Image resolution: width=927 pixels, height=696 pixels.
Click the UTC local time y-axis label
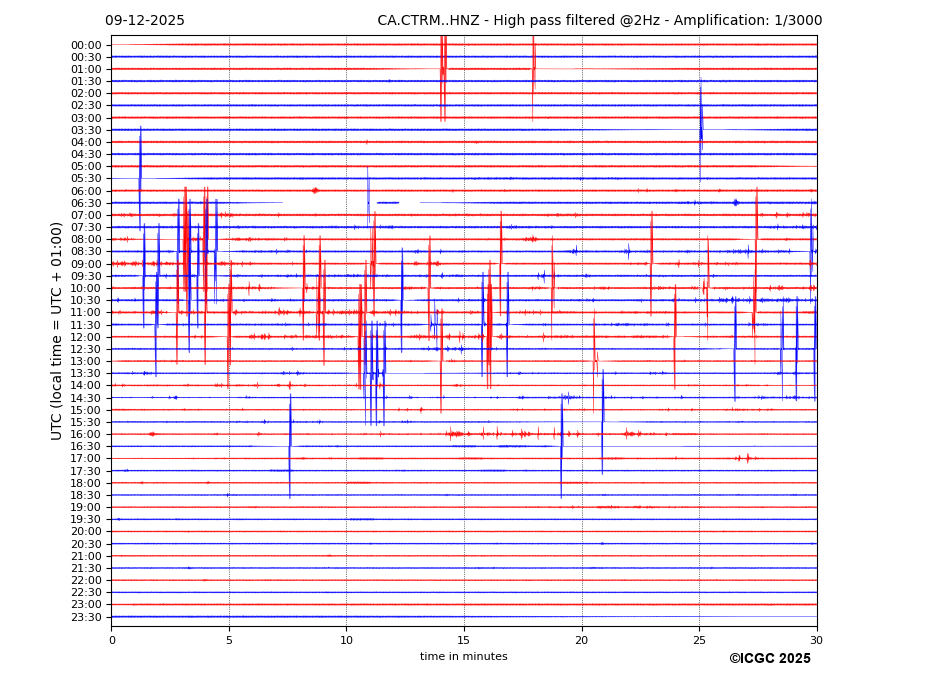(x=57, y=331)
